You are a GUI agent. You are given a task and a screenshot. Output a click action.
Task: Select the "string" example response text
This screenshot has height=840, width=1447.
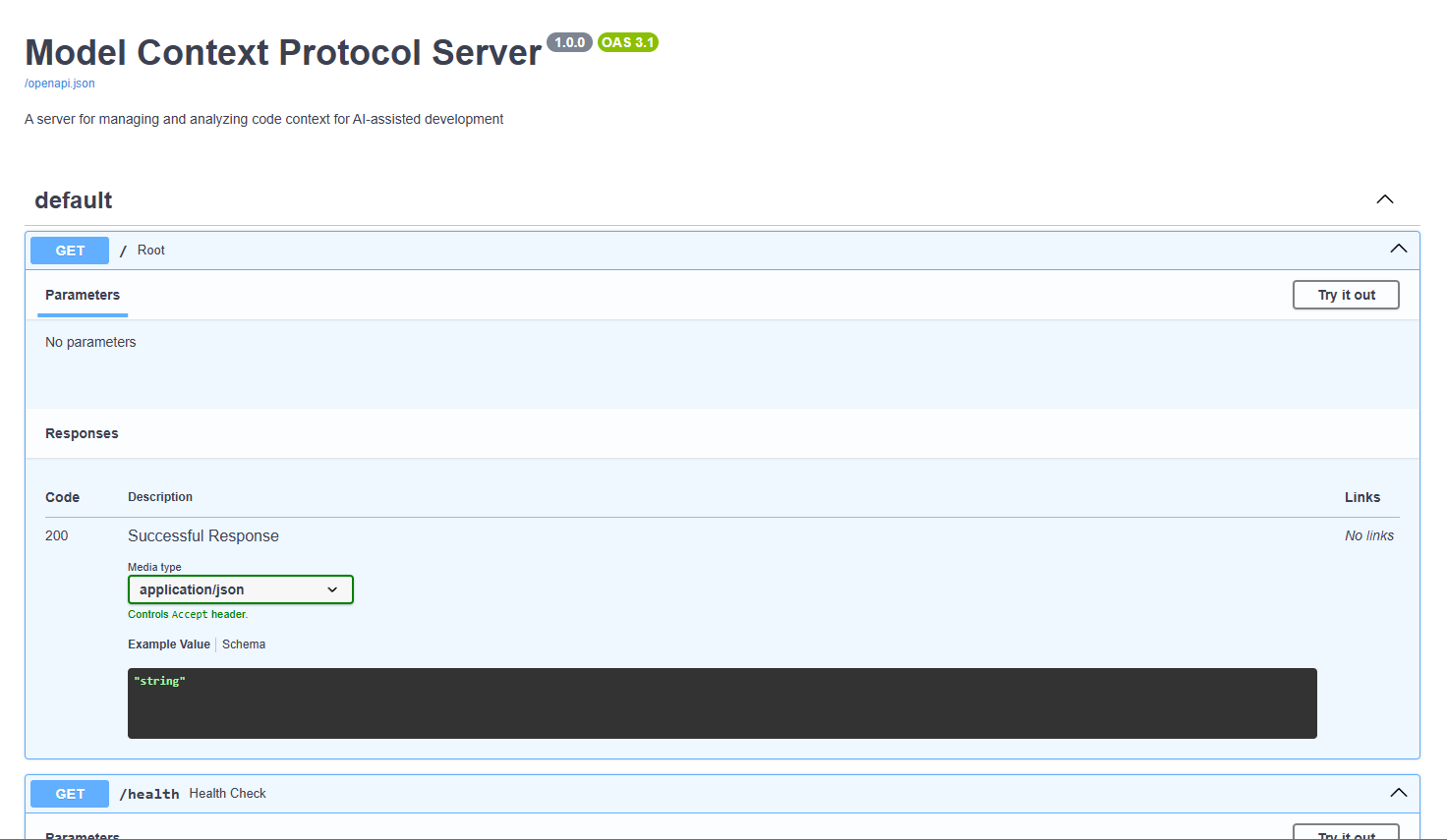coord(159,680)
